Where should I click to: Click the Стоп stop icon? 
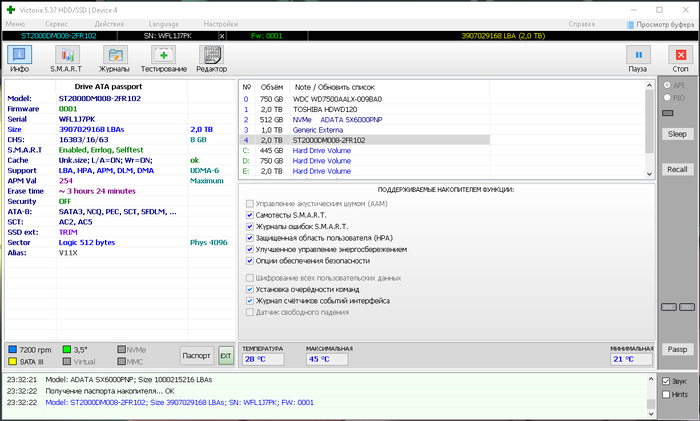point(680,55)
